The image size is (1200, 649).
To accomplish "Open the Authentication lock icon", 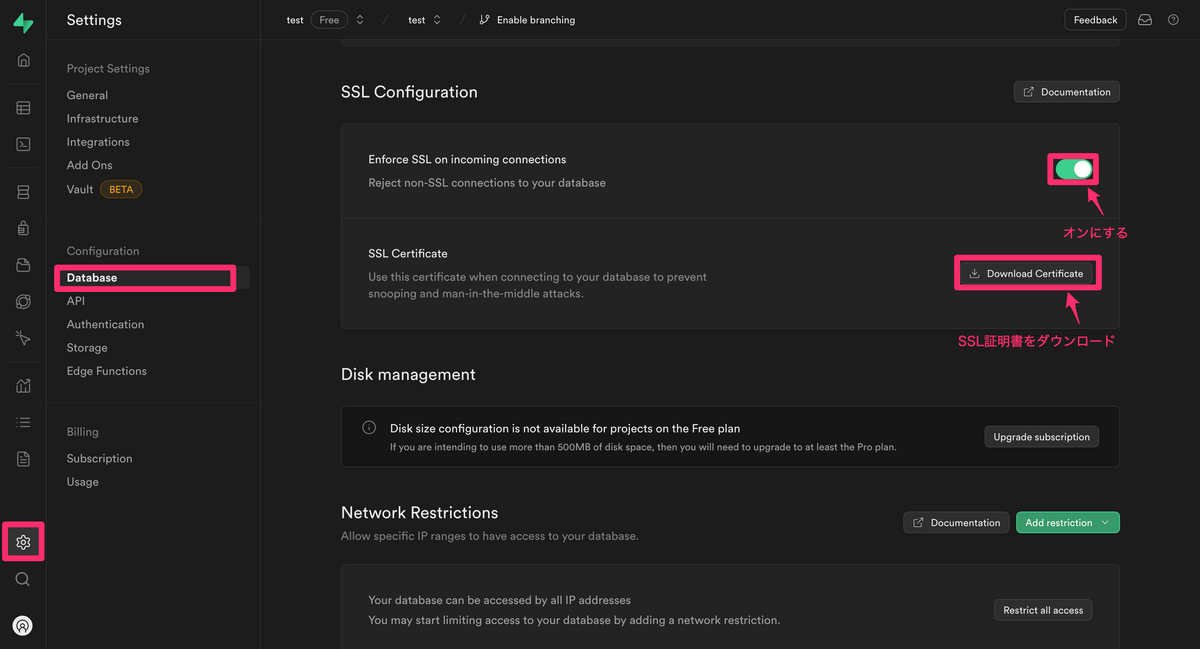I will pos(23,228).
